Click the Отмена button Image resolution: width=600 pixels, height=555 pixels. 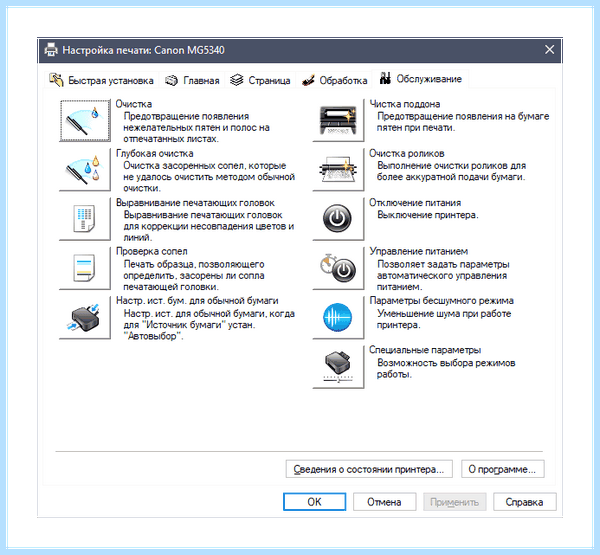coord(384,502)
